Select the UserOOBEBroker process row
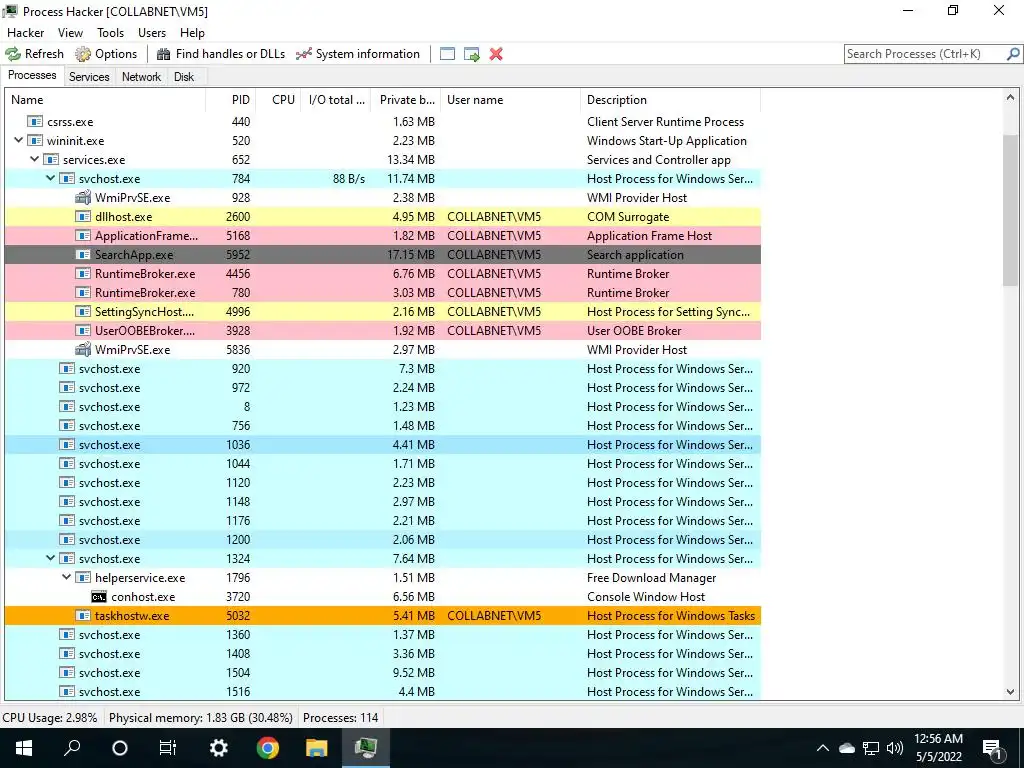This screenshot has height=768, width=1024. coord(383,330)
